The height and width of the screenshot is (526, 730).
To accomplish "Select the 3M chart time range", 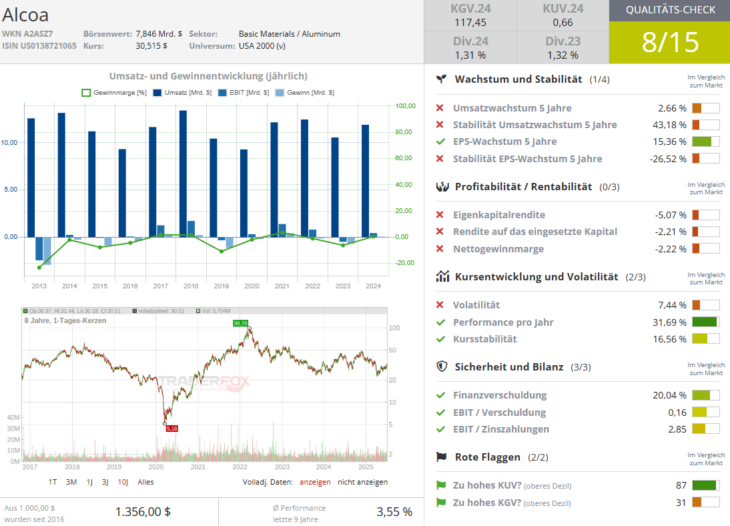I will [71, 482].
